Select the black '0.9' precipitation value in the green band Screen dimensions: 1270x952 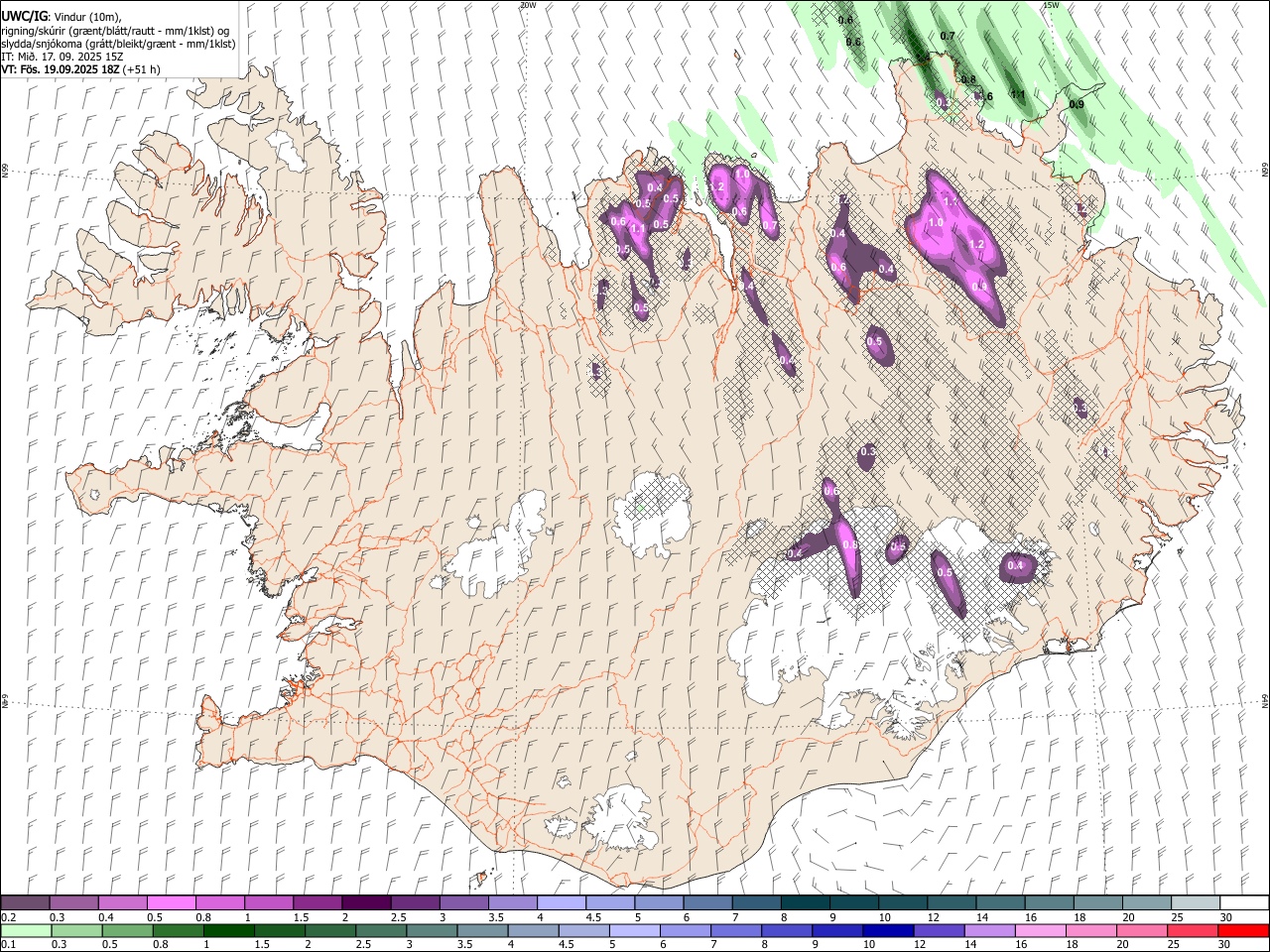pos(1077,104)
